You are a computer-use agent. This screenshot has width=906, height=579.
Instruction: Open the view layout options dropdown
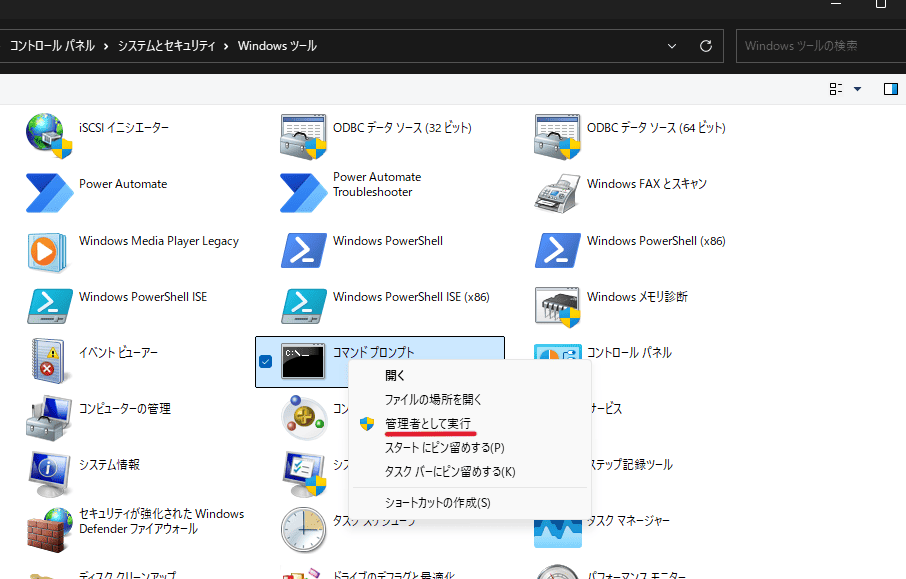click(857, 89)
